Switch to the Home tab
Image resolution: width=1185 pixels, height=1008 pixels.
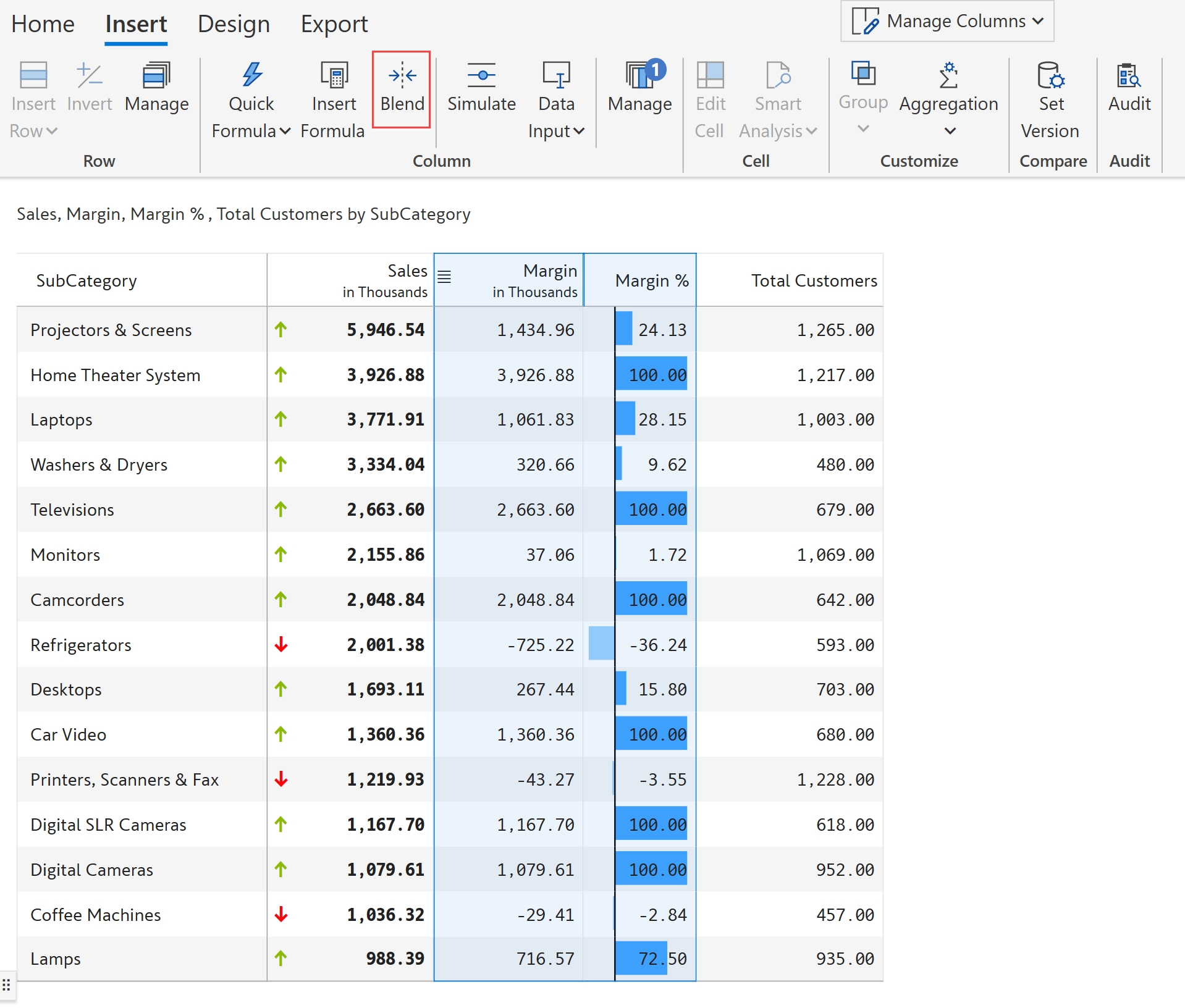pos(43,24)
